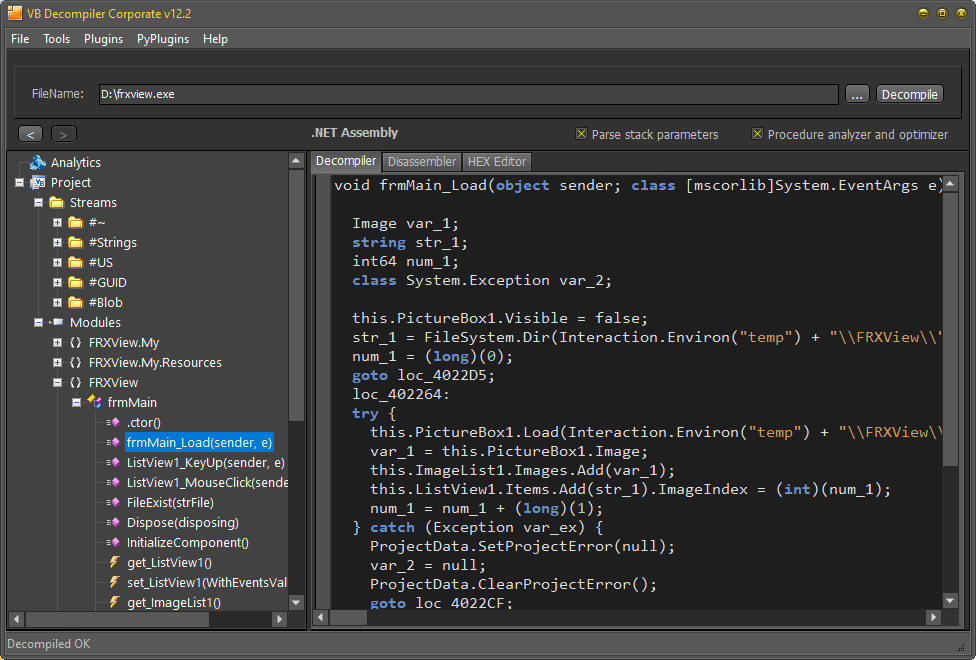Collapse the FRXView namespace node
This screenshot has height=660, width=976.
coord(57,382)
